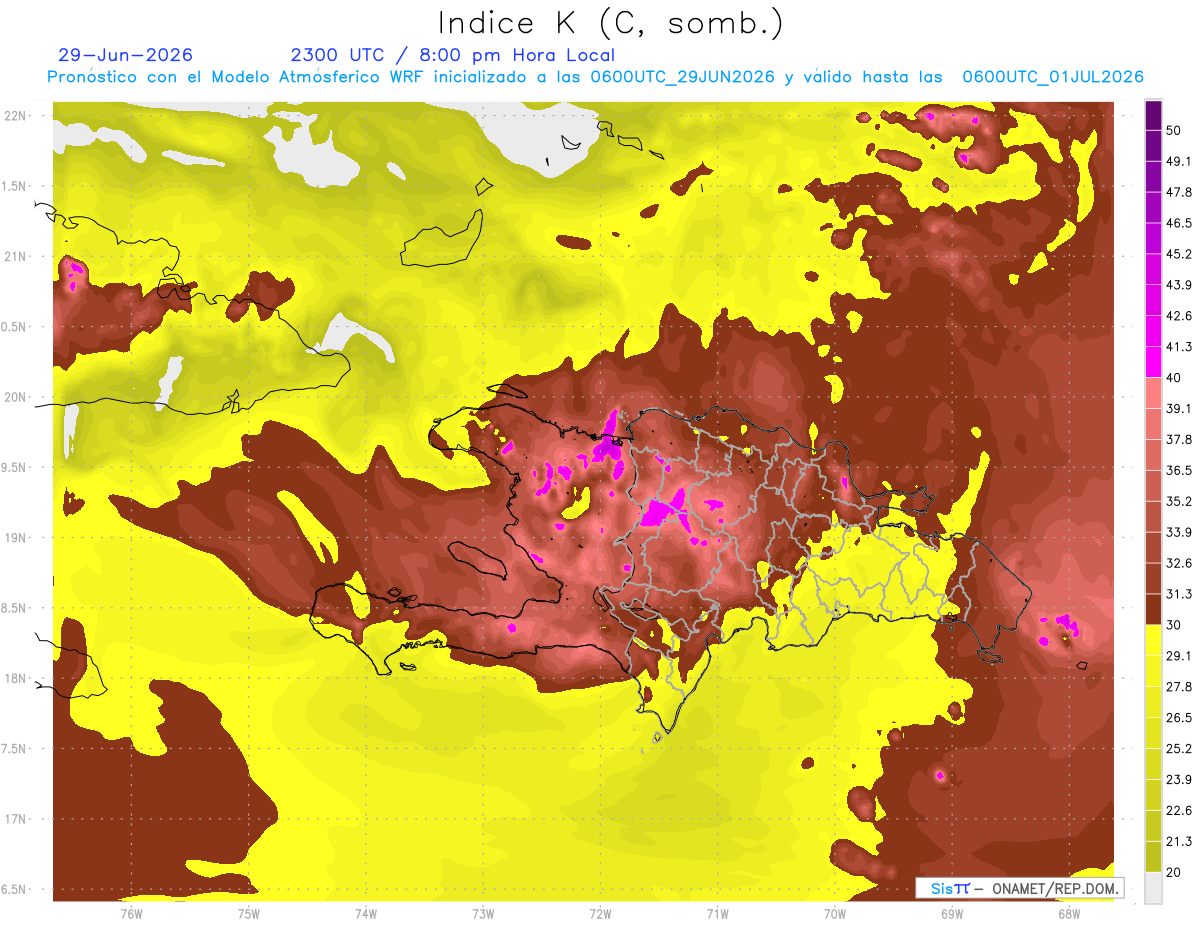Image resolution: width=1200 pixels, height=927 pixels.
Task: Click the light gray legend swatch below 20
Action: 1153,887
